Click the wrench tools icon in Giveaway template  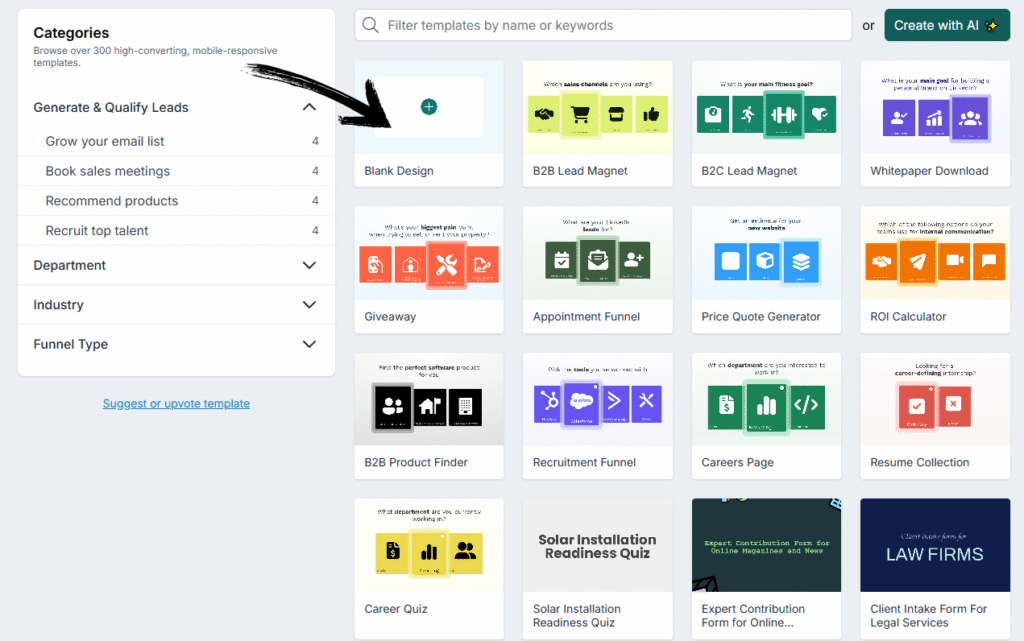point(446,264)
